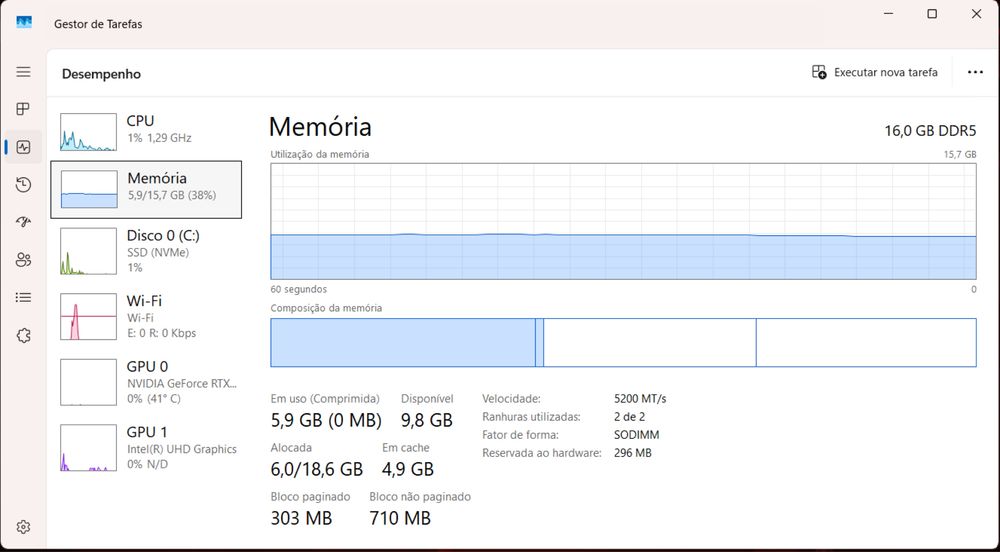
Task: Select the Performance page icon
Action: (x=24, y=147)
